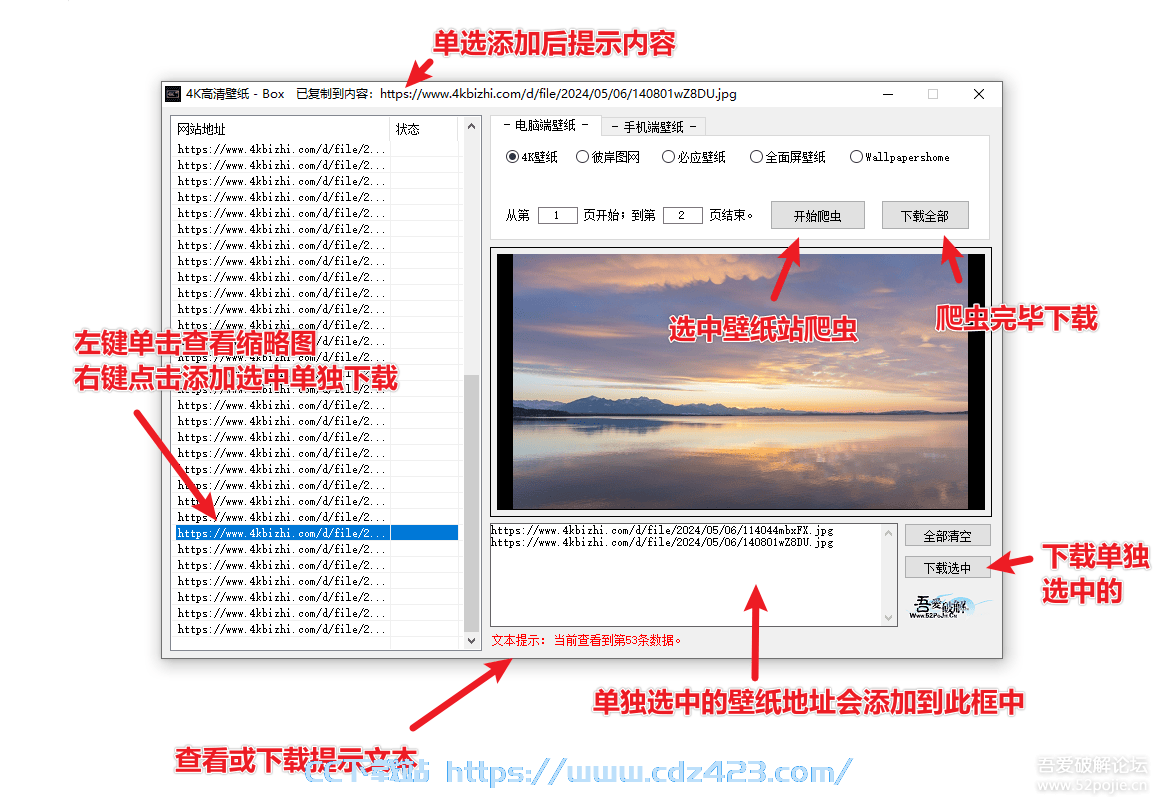Click the 52pojie logo image
1157x802 pixels.
point(948,606)
